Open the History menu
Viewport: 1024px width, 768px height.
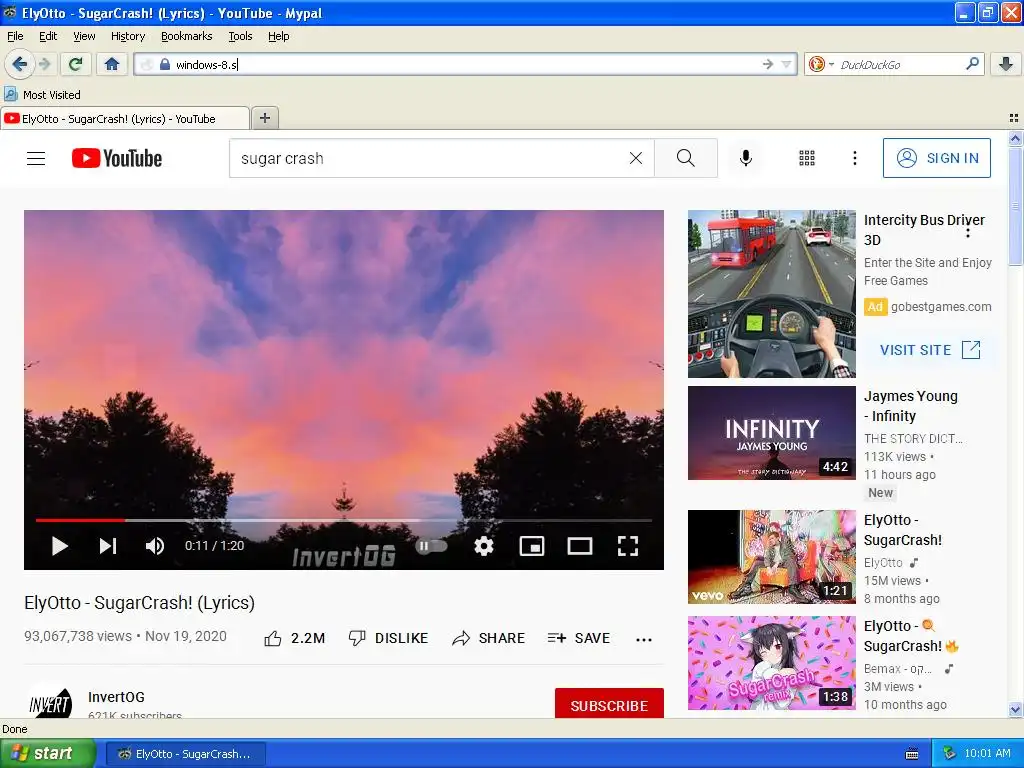click(128, 37)
